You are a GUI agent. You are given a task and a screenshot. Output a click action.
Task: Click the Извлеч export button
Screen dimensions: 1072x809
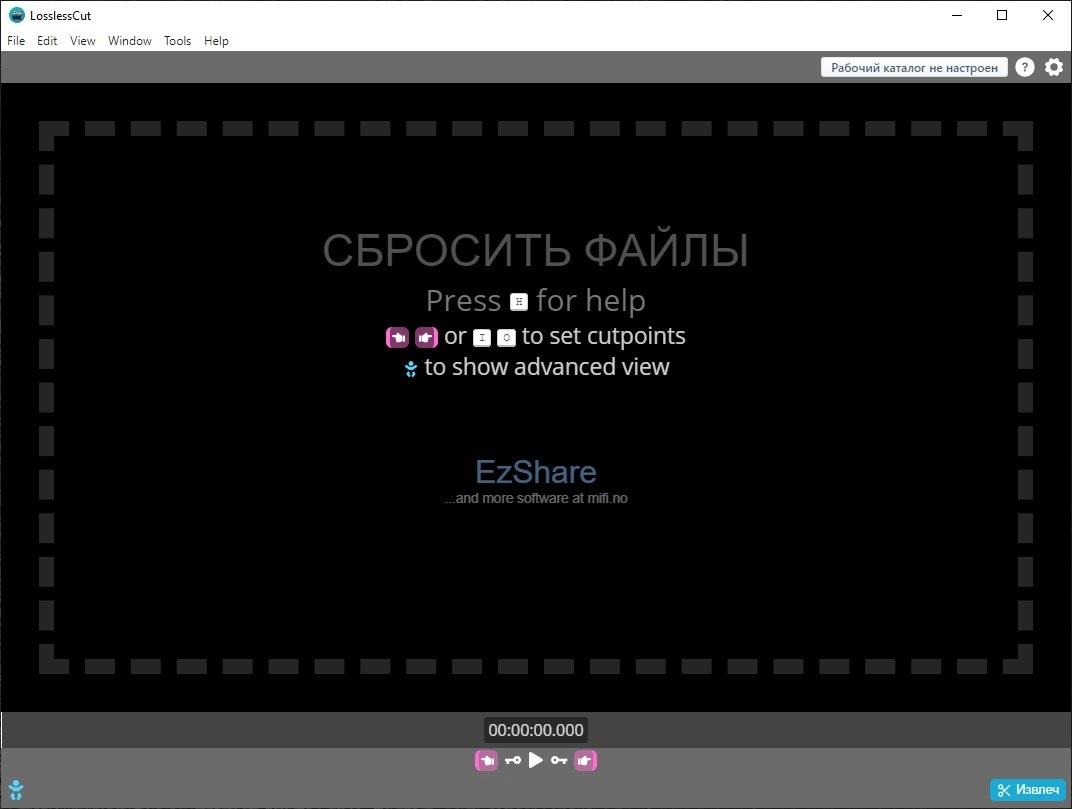pyautogui.click(x=1028, y=790)
